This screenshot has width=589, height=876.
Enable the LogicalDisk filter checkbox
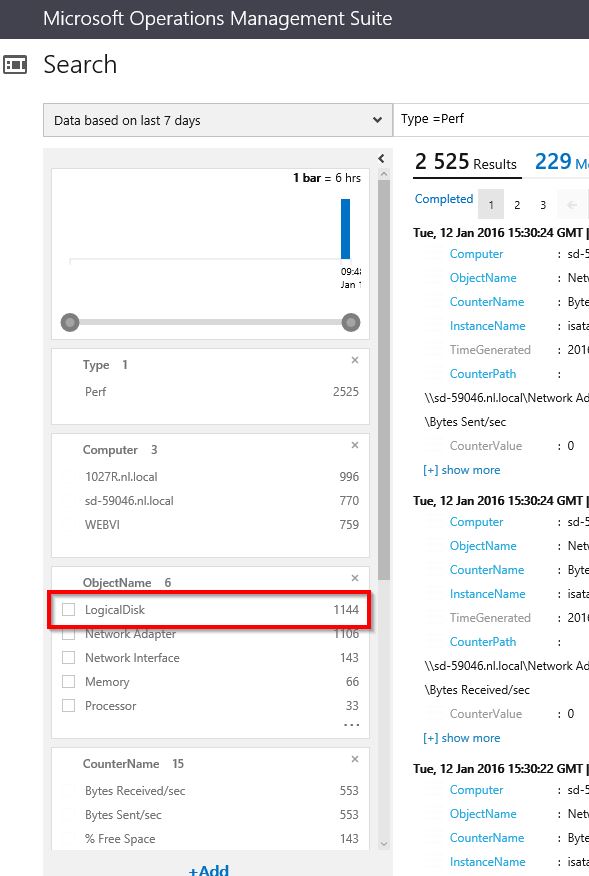tap(67, 608)
